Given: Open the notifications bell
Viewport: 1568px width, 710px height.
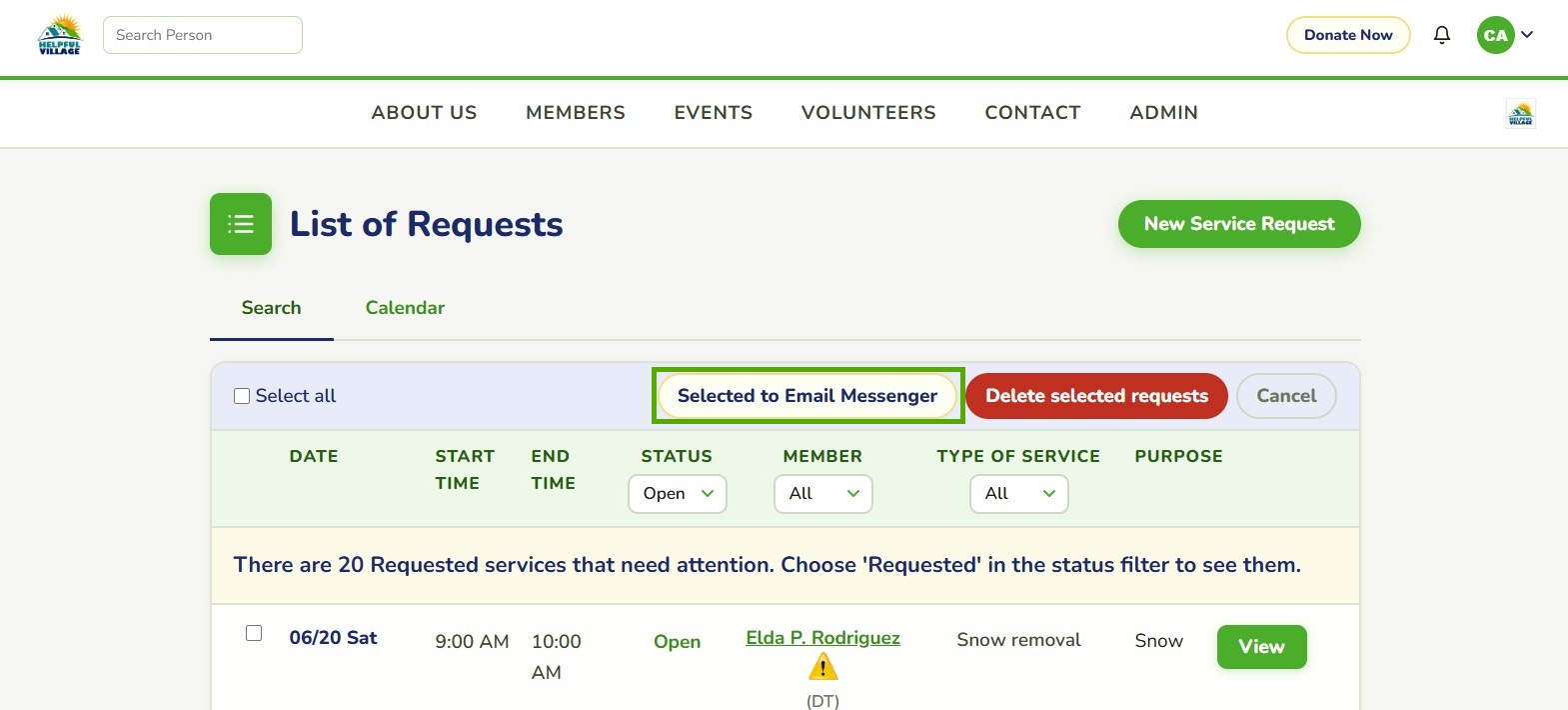Looking at the screenshot, I should coord(1441,35).
